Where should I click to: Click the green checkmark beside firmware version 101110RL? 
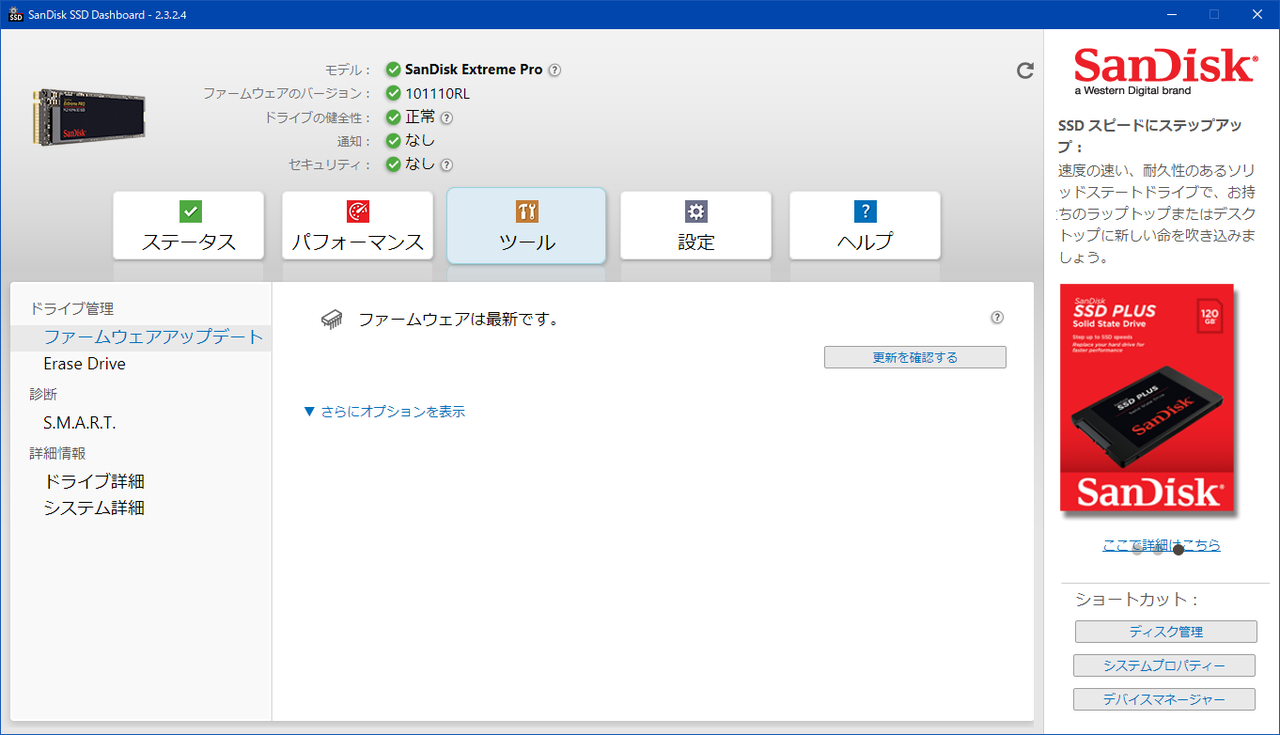[x=393, y=93]
